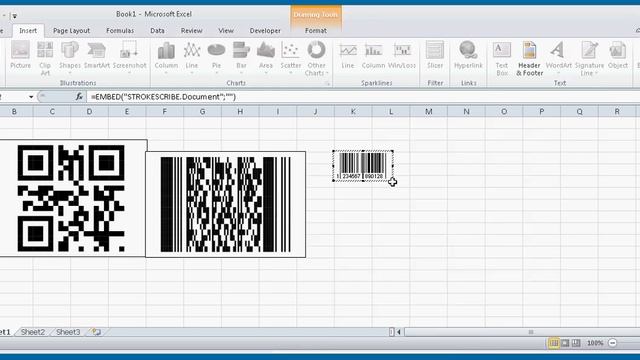Insert a Text Box

(x=502, y=58)
